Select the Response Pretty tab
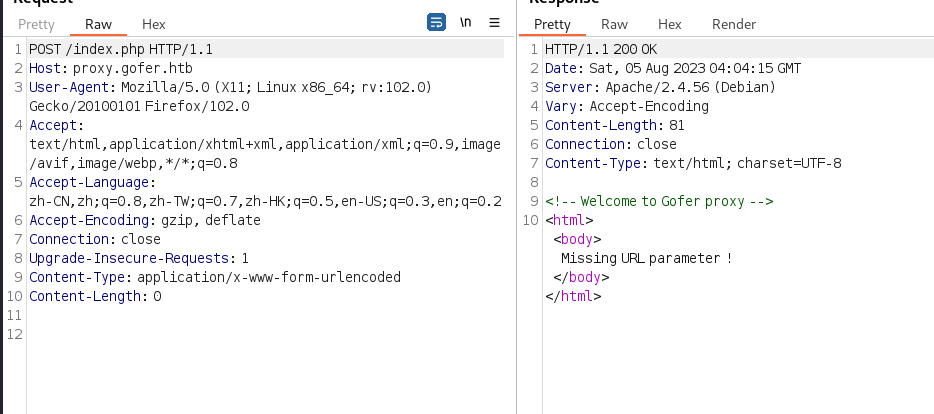The width and height of the screenshot is (934, 414). [x=552, y=24]
